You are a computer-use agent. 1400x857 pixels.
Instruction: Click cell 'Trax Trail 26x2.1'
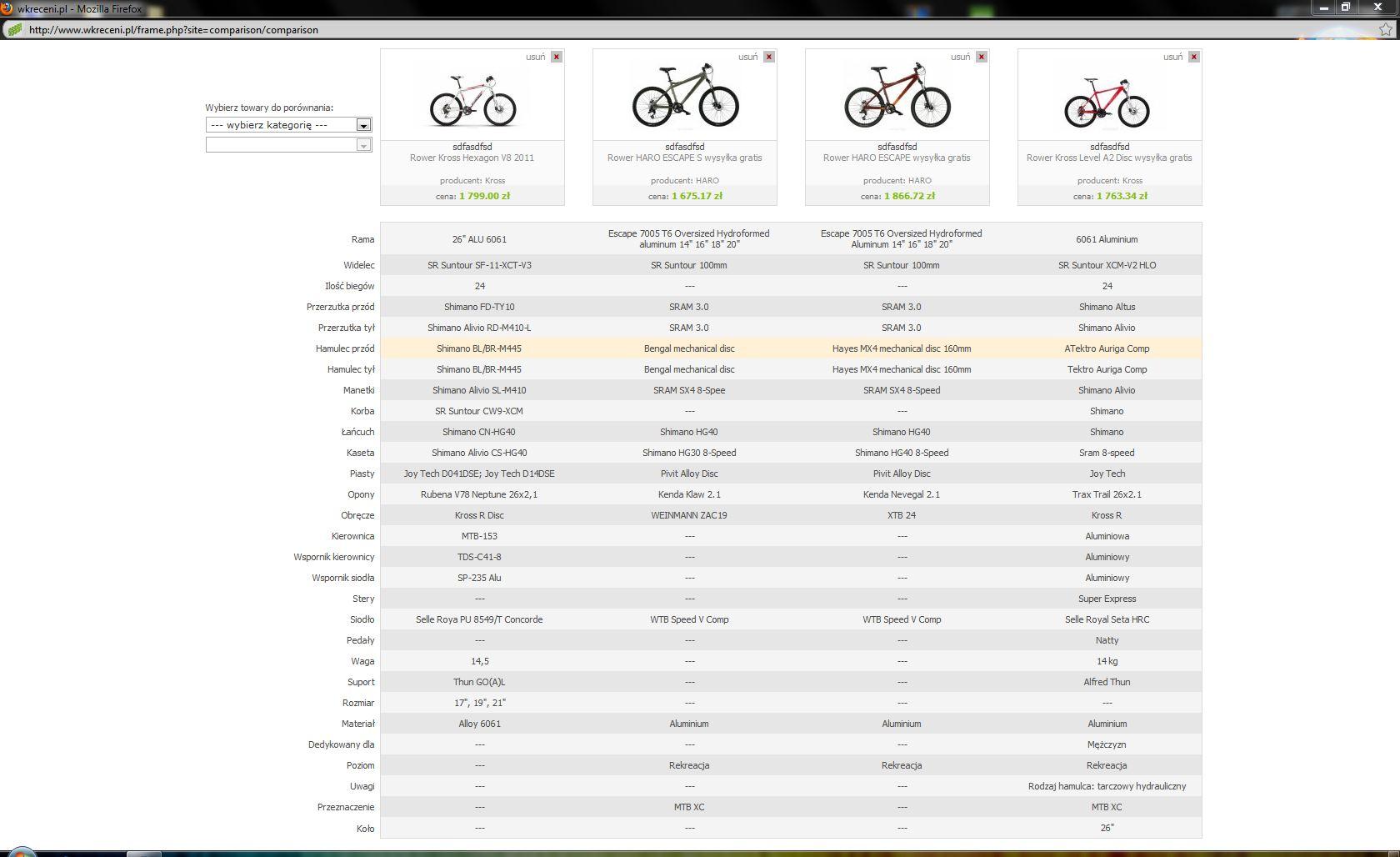pos(1107,494)
